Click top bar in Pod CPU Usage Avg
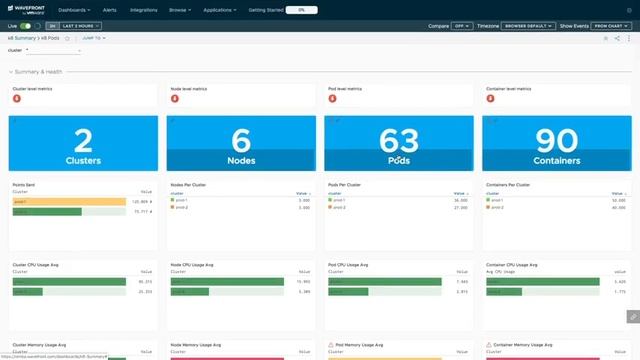This screenshot has height=360, width=640. click(x=385, y=282)
